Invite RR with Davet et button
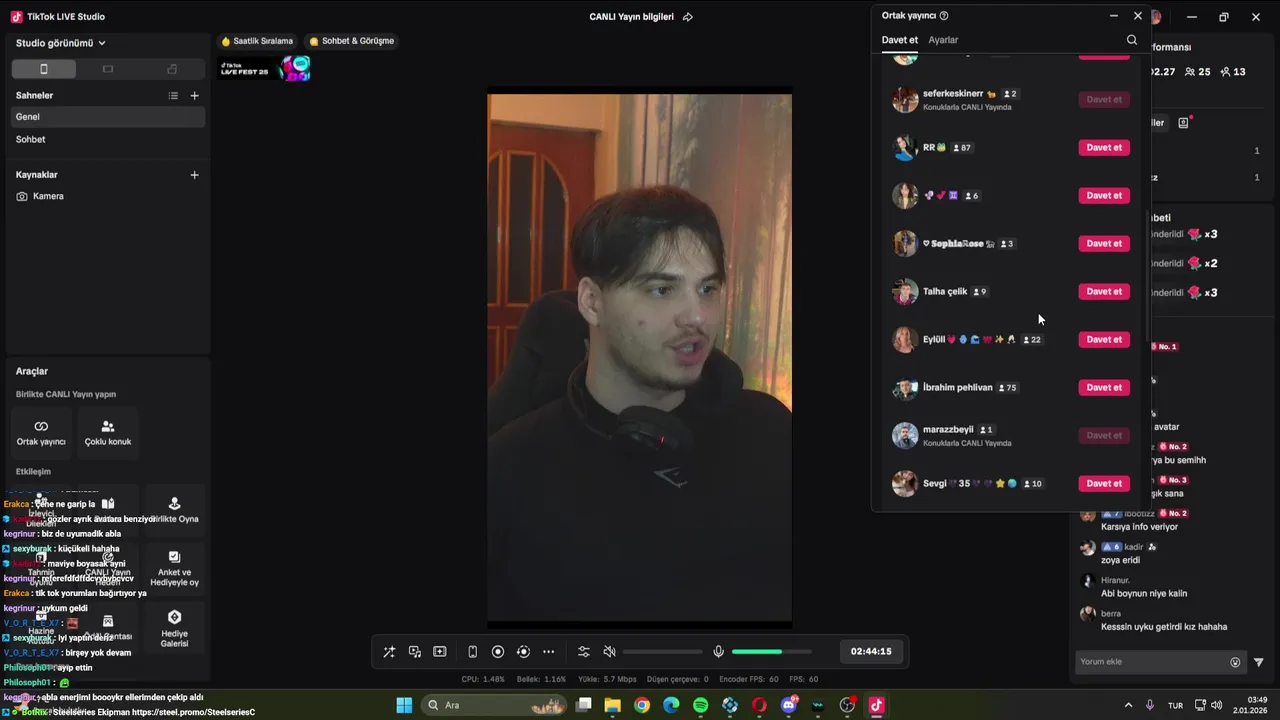Image resolution: width=1280 pixels, height=720 pixels. 1104,147
